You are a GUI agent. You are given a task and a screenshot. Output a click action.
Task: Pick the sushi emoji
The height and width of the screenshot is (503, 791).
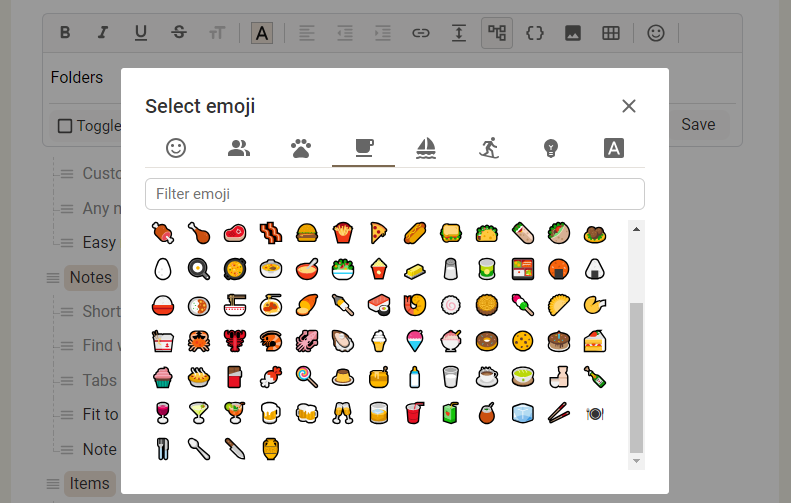379,305
